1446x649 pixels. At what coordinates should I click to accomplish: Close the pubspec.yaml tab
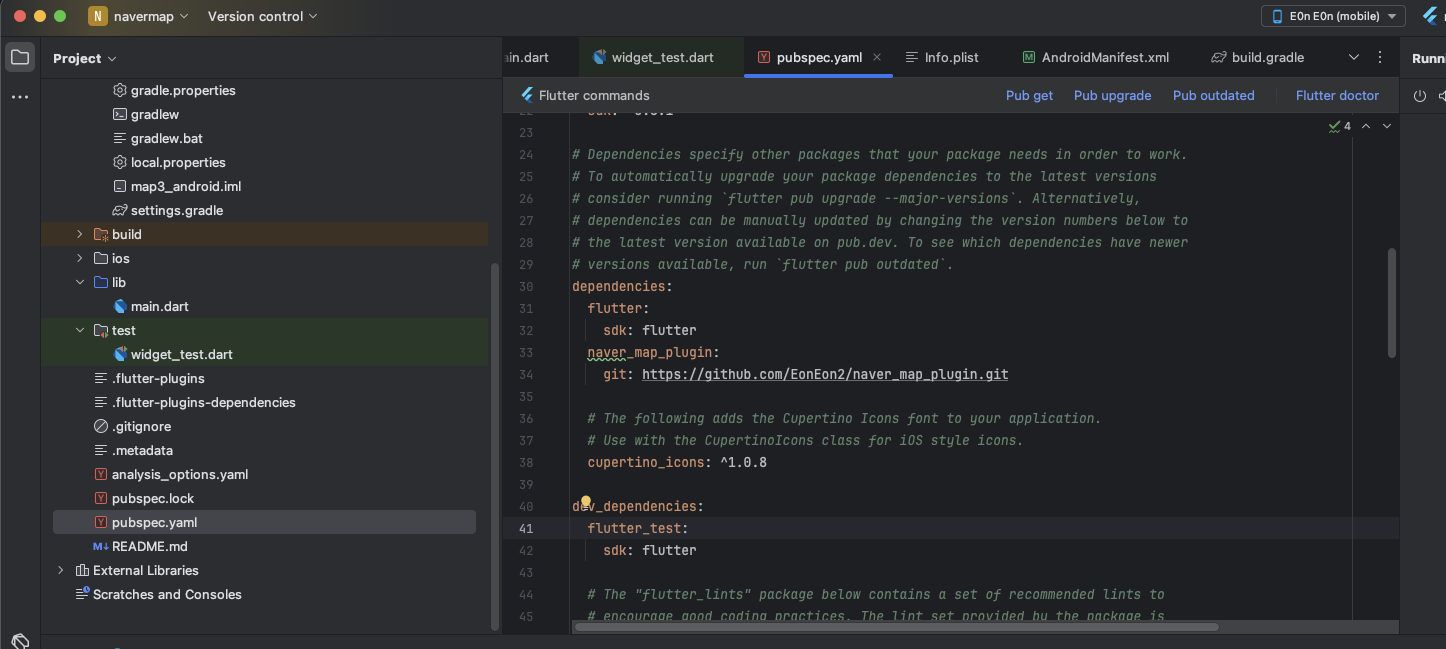coord(877,57)
